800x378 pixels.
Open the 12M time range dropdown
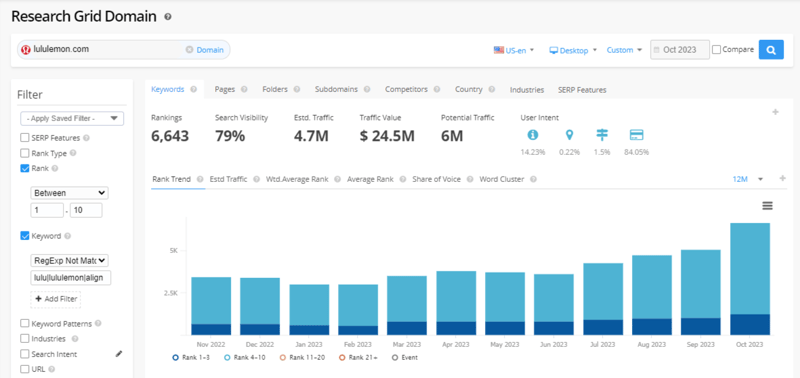(748, 179)
